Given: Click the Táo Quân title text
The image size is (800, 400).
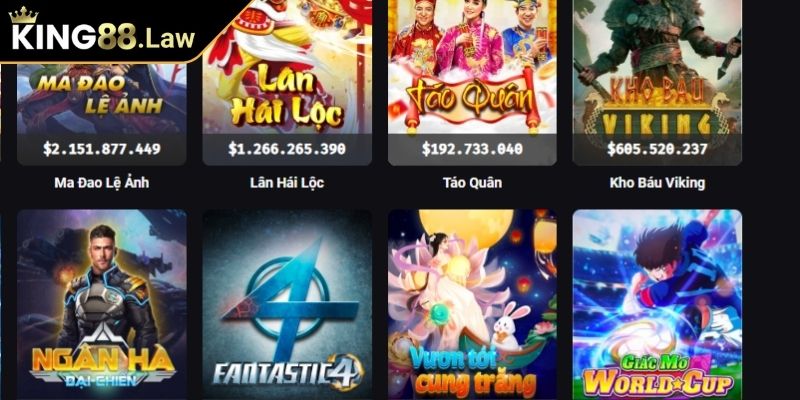Looking at the screenshot, I should (472, 182).
